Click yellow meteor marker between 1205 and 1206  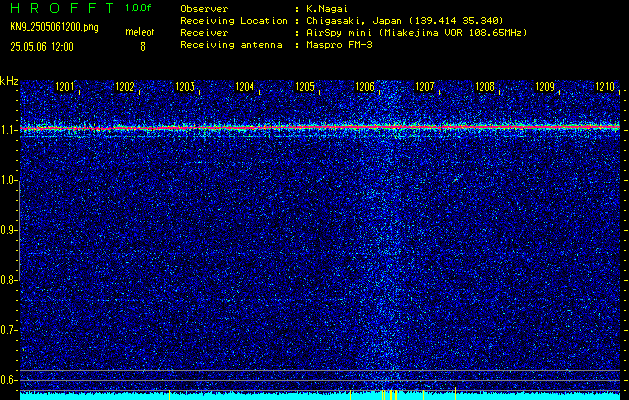350,395
